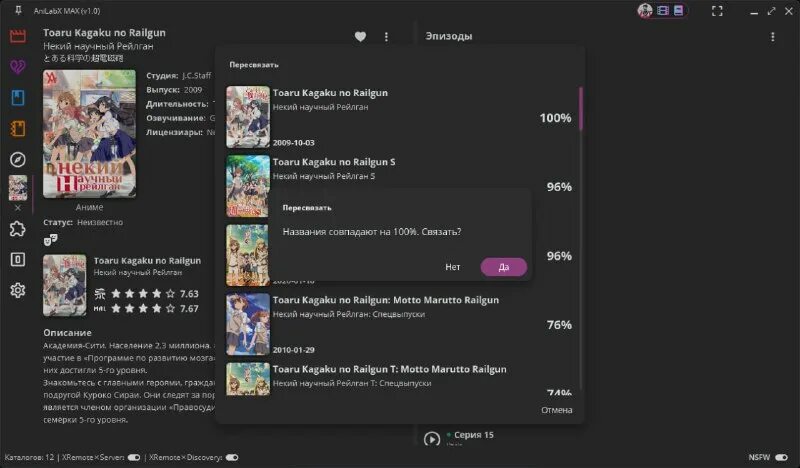This screenshot has height=468, width=800.
Task: Click the 76% match percentage
Action: point(559,325)
